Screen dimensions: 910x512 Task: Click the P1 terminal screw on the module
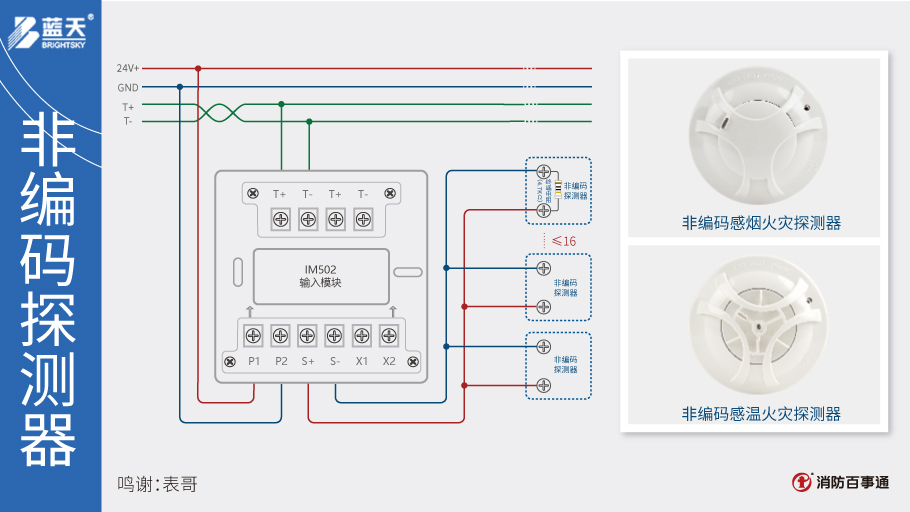[x=253, y=335]
